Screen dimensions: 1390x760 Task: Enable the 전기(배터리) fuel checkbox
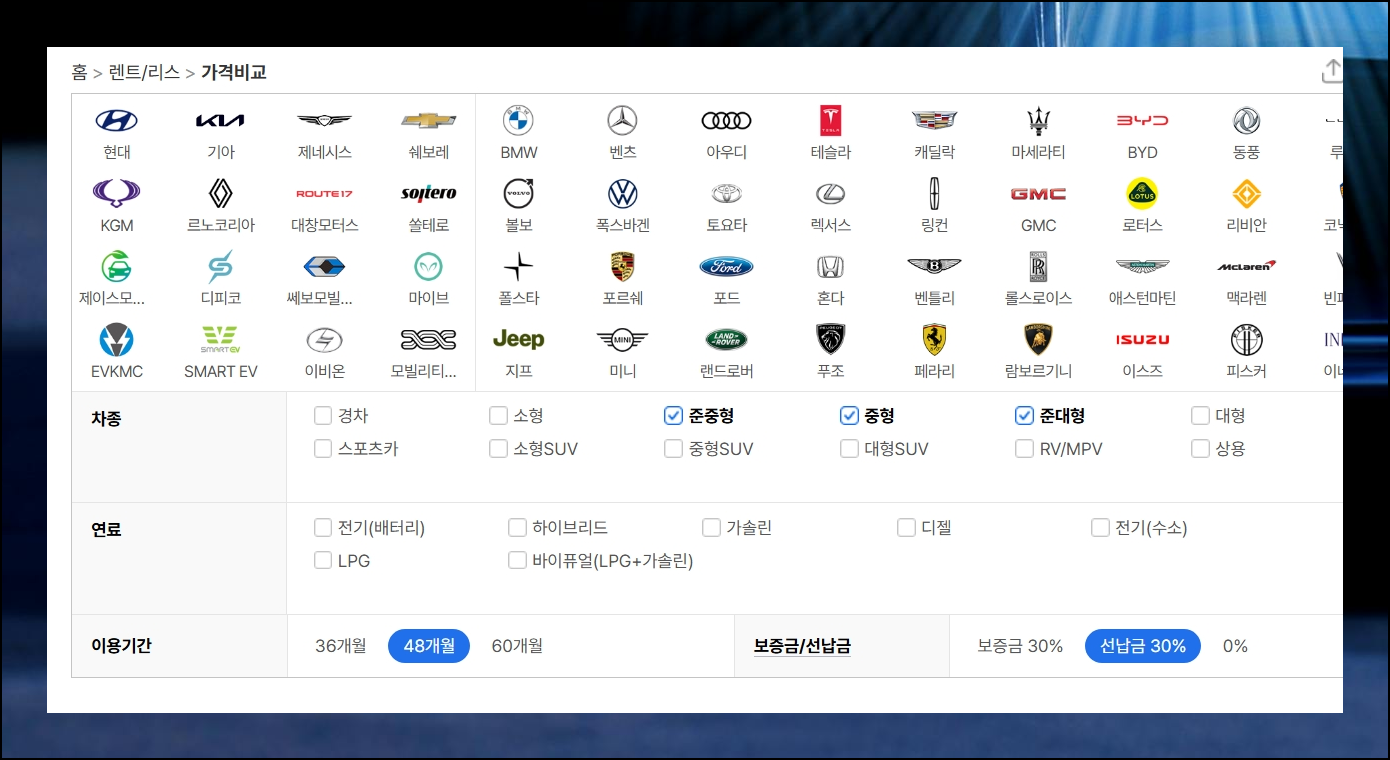point(322,528)
